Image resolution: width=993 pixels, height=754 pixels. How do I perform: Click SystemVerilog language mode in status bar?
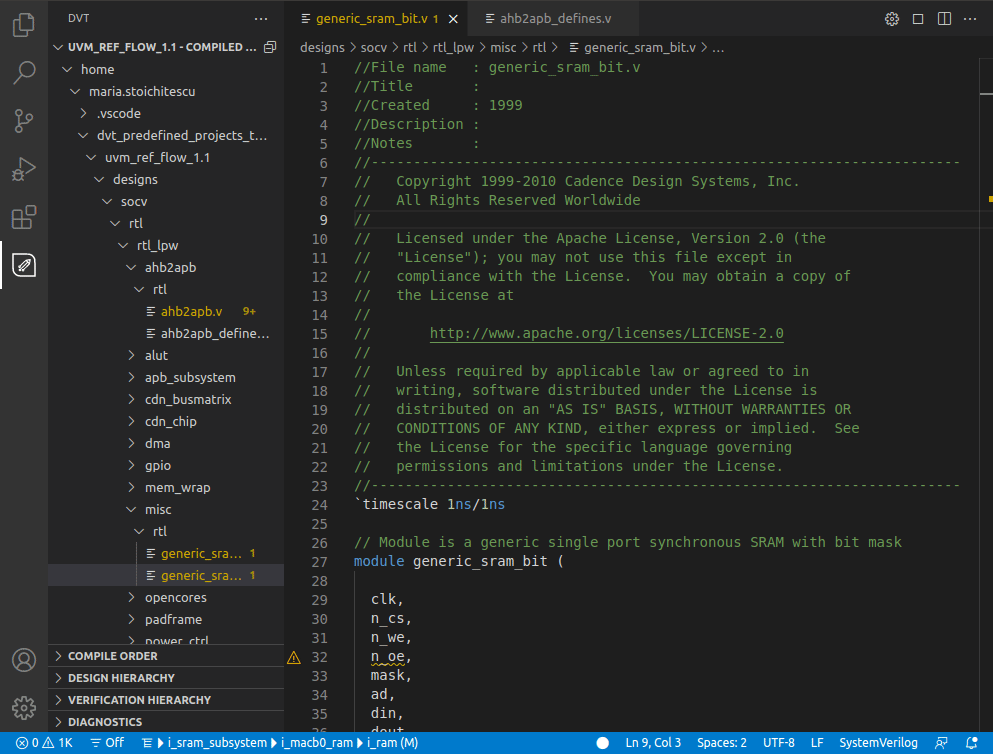click(x=878, y=743)
